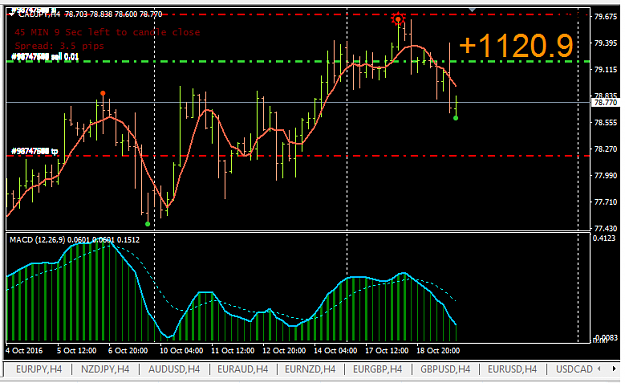
Task: Click the 12 Oct 20:00 time axis label
Action: (x=284, y=351)
